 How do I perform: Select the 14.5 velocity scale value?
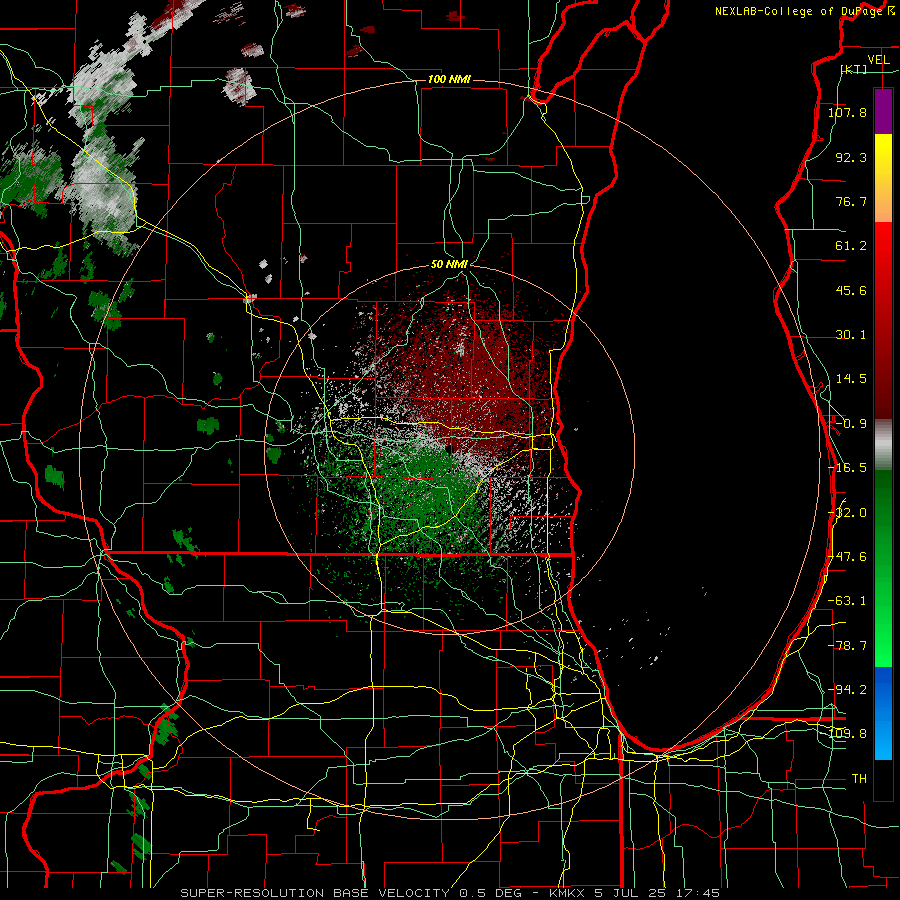pyautogui.click(x=851, y=379)
